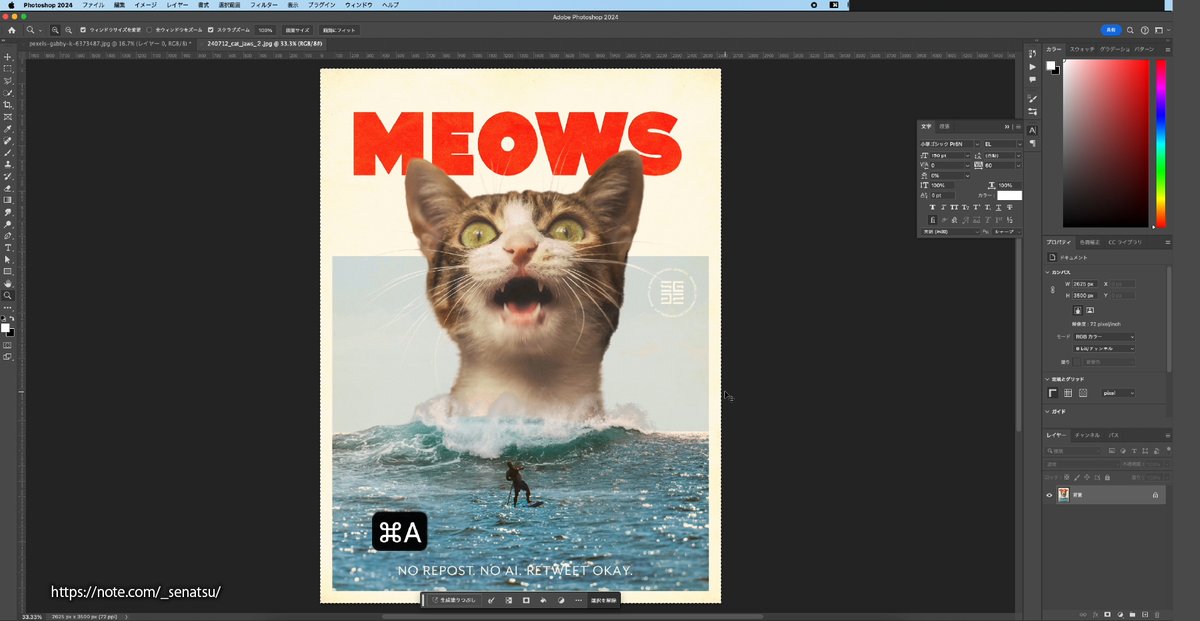Toggle canvas width-height link icon
Viewport: 1200px width, 621px height.
(x=1052, y=290)
